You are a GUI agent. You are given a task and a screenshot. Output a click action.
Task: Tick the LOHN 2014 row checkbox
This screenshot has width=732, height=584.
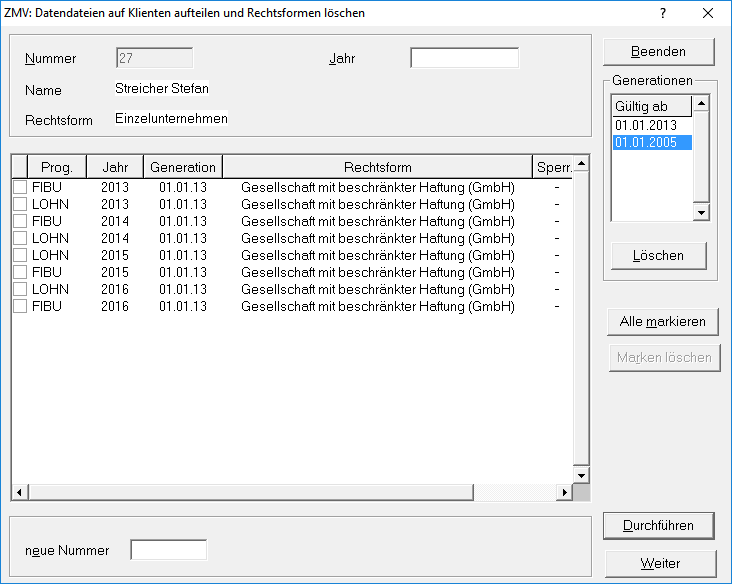pyautogui.click(x=19, y=238)
